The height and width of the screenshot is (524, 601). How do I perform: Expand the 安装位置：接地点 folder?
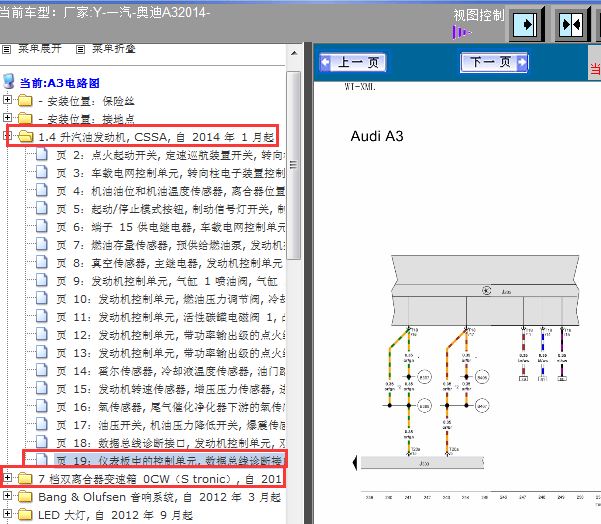[7, 117]
